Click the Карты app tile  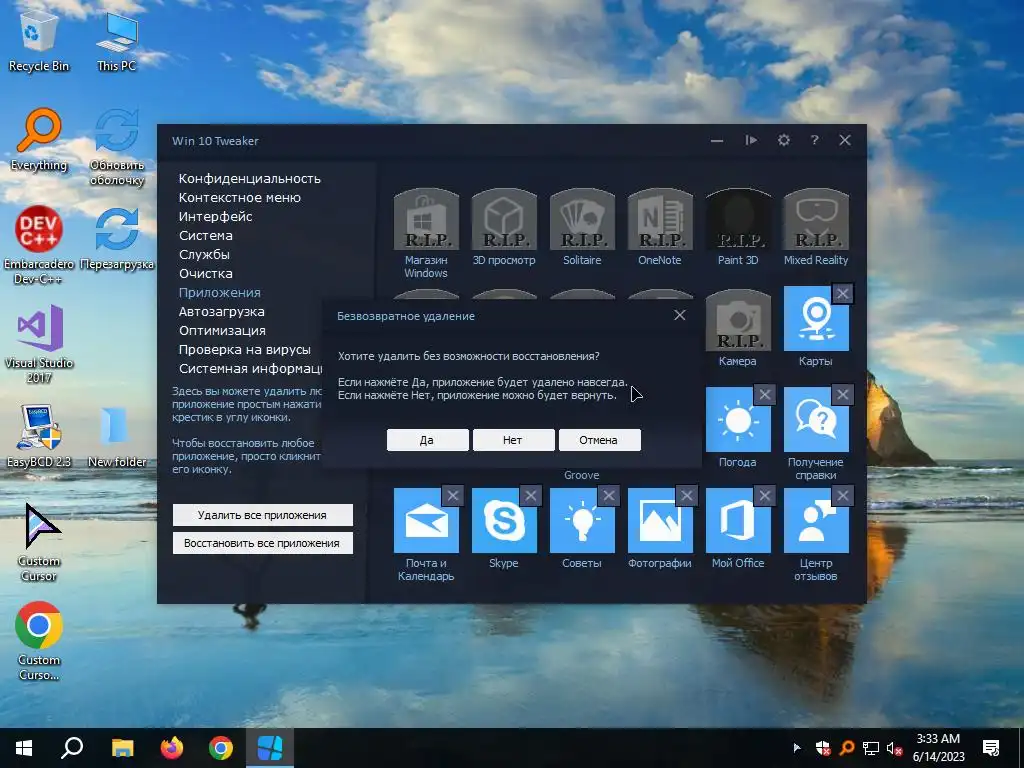pos(816,320)
